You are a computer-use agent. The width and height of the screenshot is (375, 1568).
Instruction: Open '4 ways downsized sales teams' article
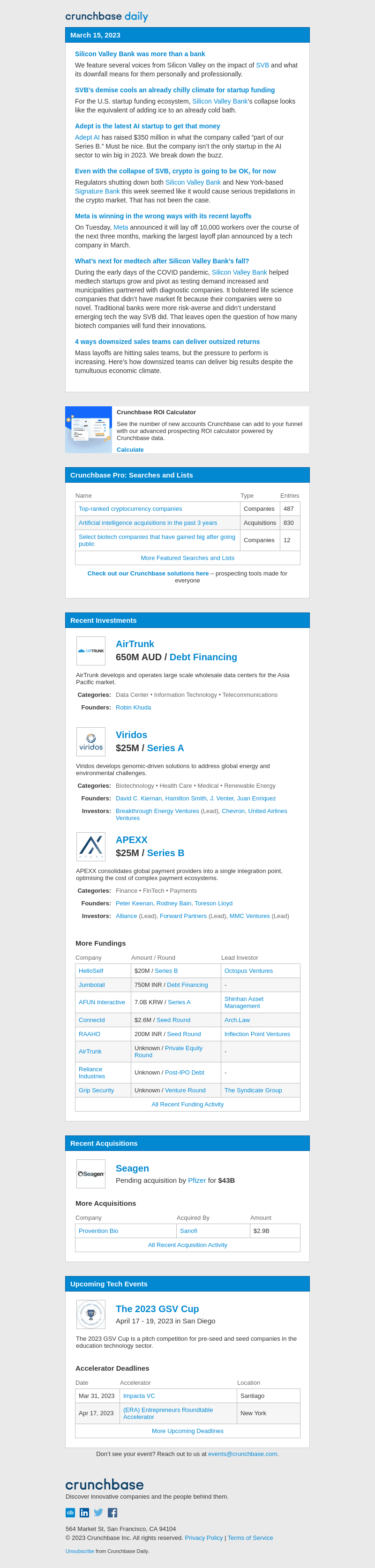click(x=167, y=342)
